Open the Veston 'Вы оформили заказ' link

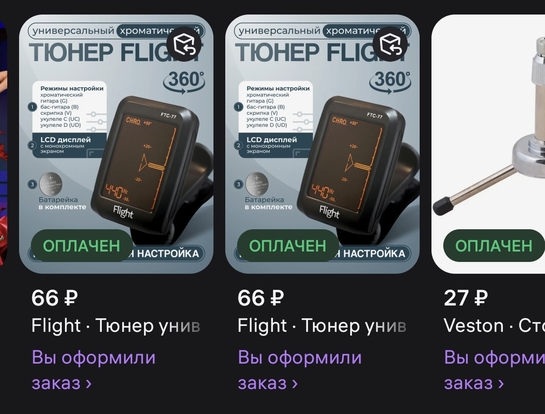point(494,370)
